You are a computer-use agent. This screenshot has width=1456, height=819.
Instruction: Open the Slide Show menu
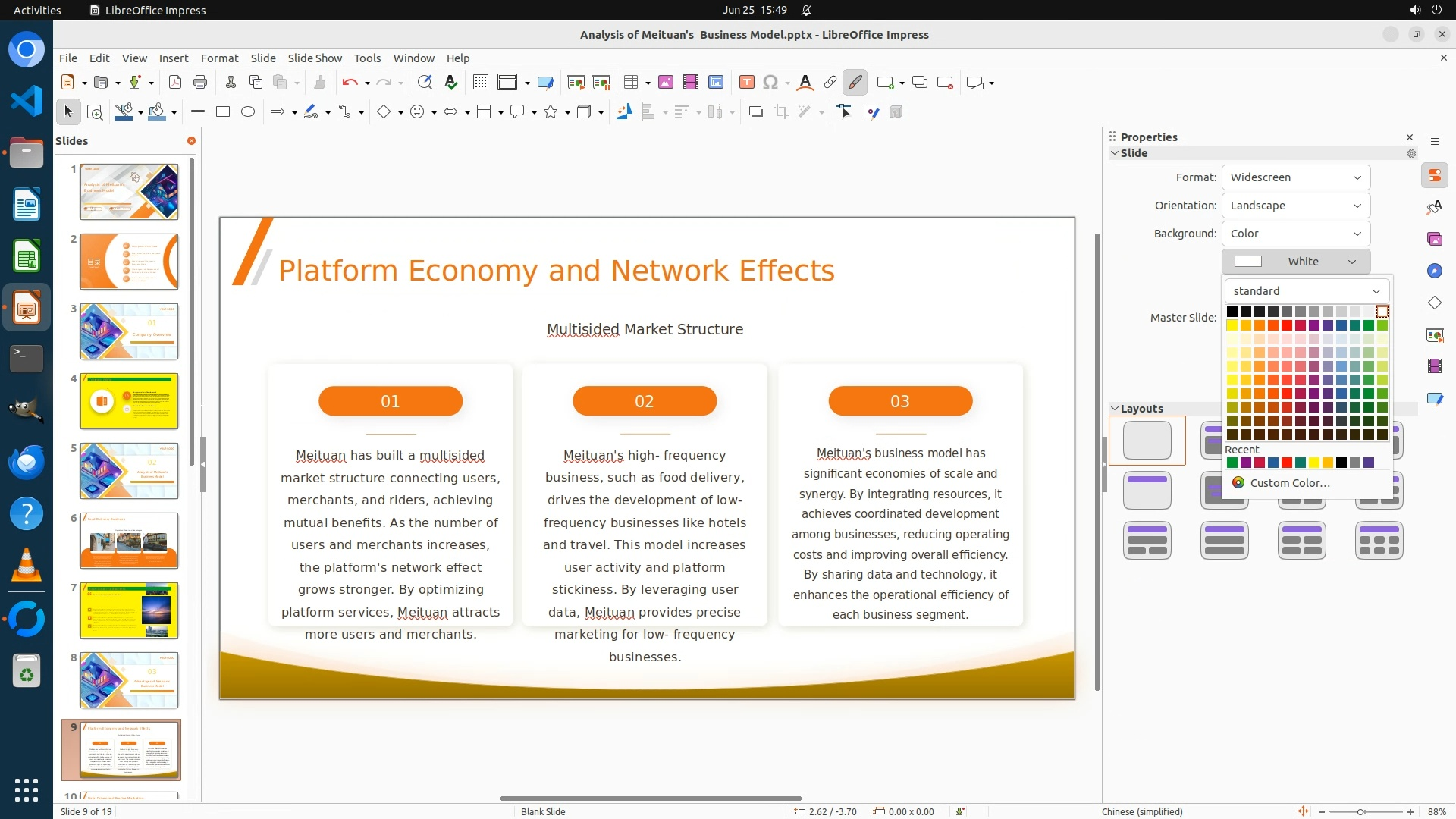pyautogui.click(x=315, y=58)
